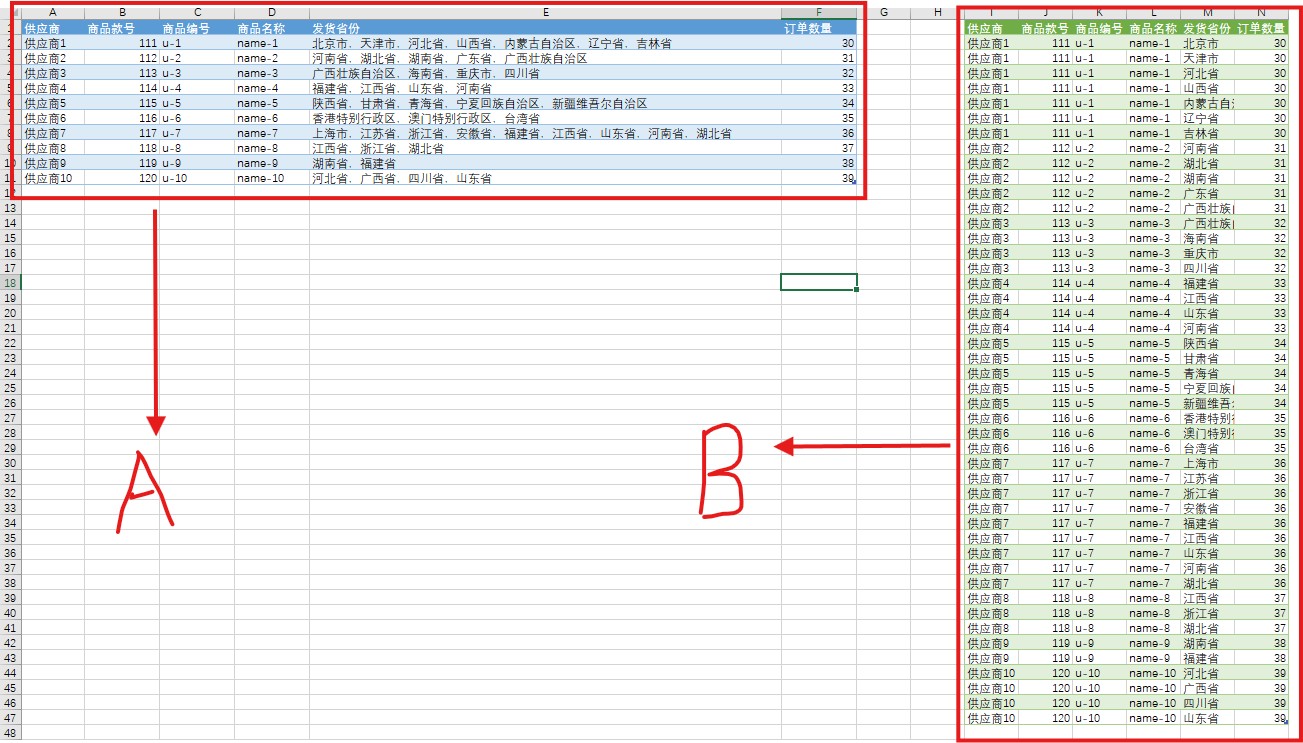Select row 48 header
1303x743 pixels.
[10, 733]
